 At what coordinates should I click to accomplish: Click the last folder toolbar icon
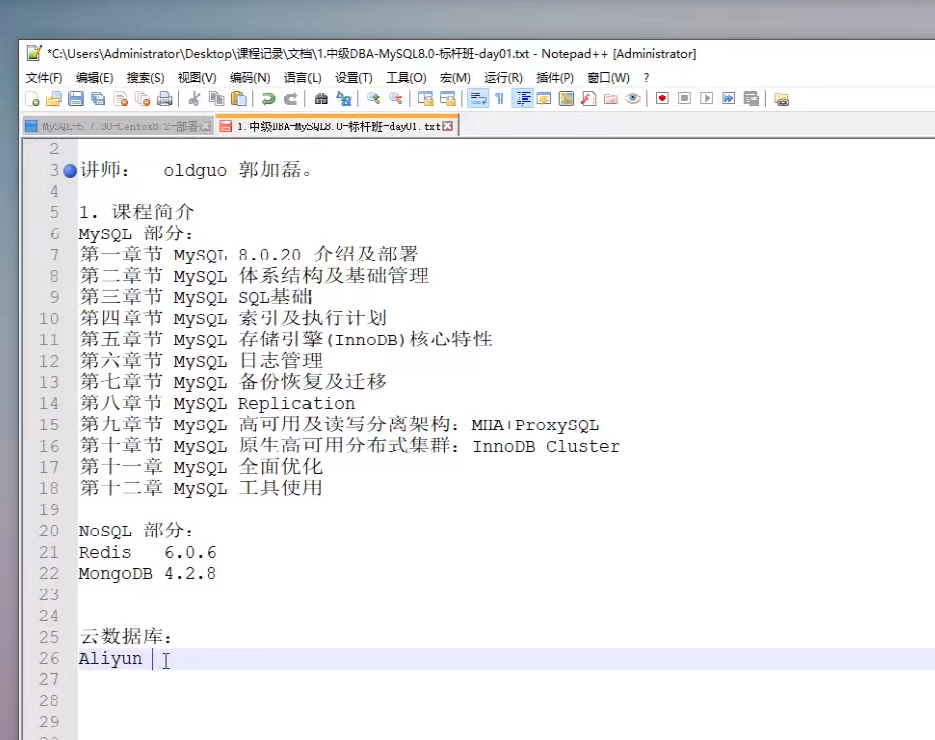pos(781,99)
